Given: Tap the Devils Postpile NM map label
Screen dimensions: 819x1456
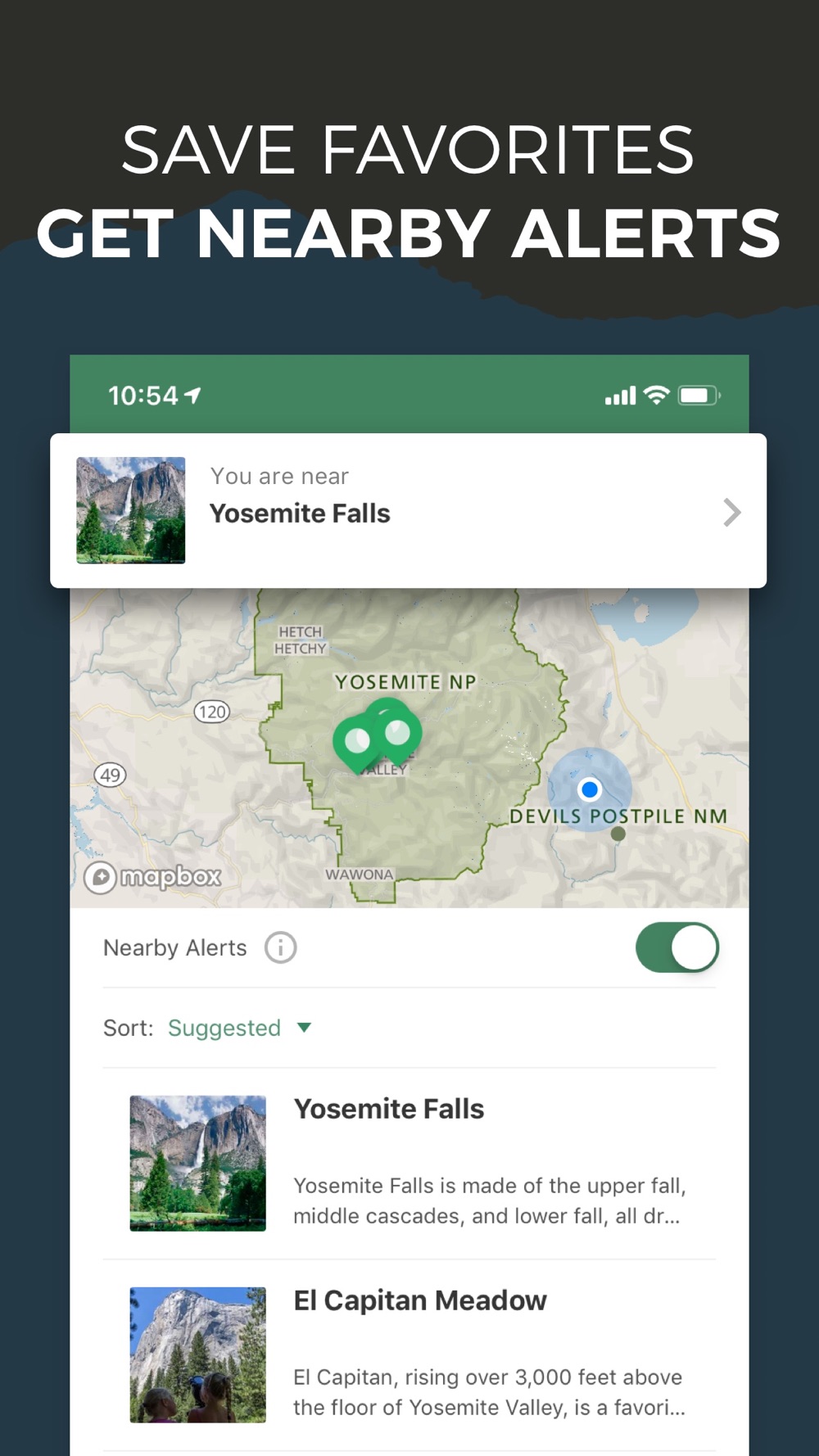Looking at the screenshot, I should [618, 816].
